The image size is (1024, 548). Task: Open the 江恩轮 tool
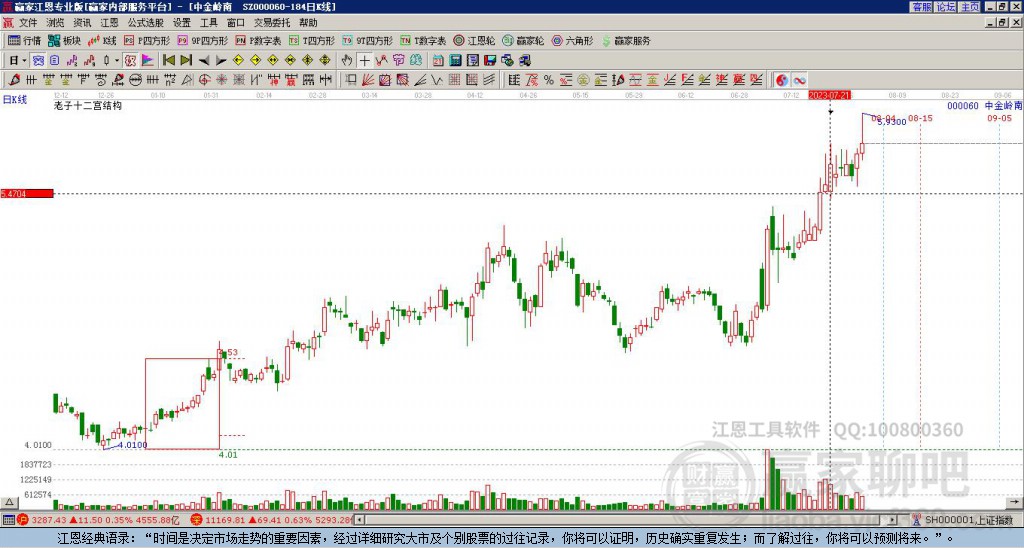tap(474, 40)
